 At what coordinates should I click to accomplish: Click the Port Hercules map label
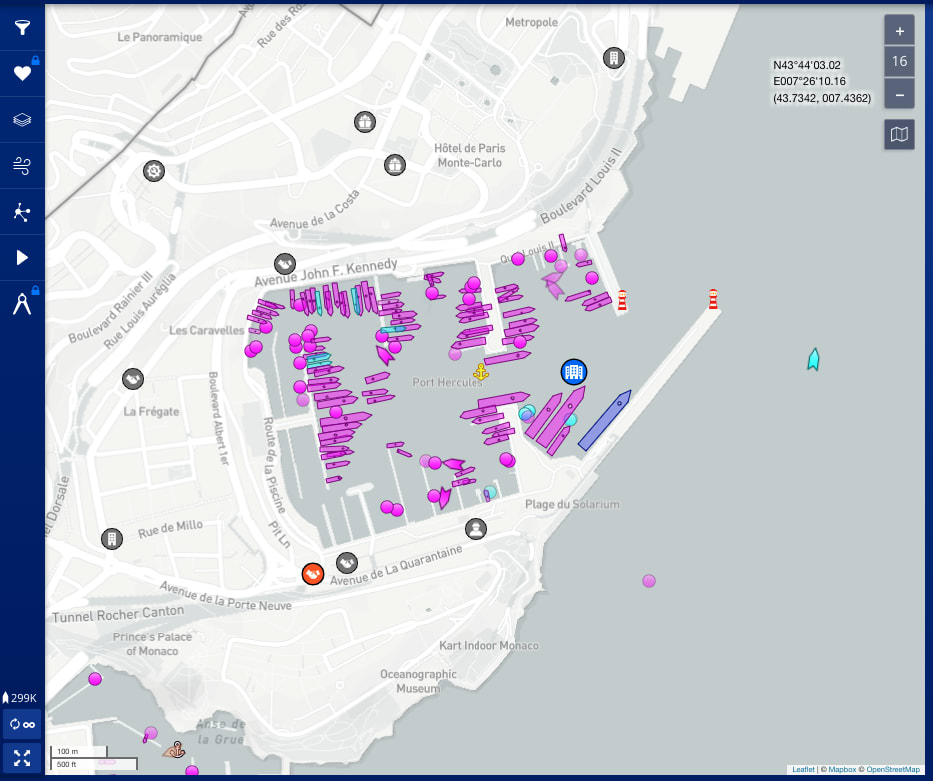pyautogui.click(x=447, y=382)
